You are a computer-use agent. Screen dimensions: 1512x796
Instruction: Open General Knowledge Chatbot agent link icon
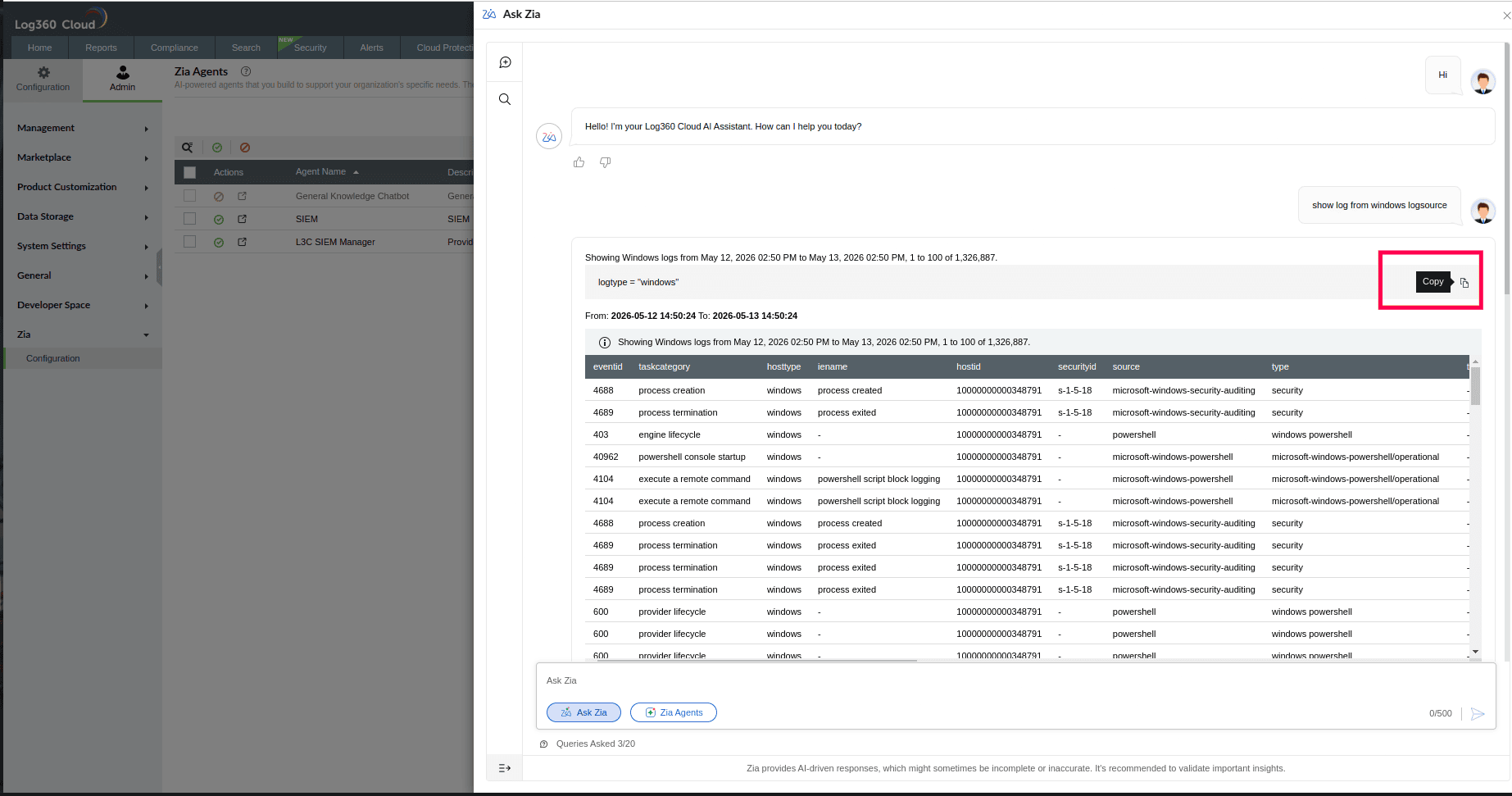point(242,196)
